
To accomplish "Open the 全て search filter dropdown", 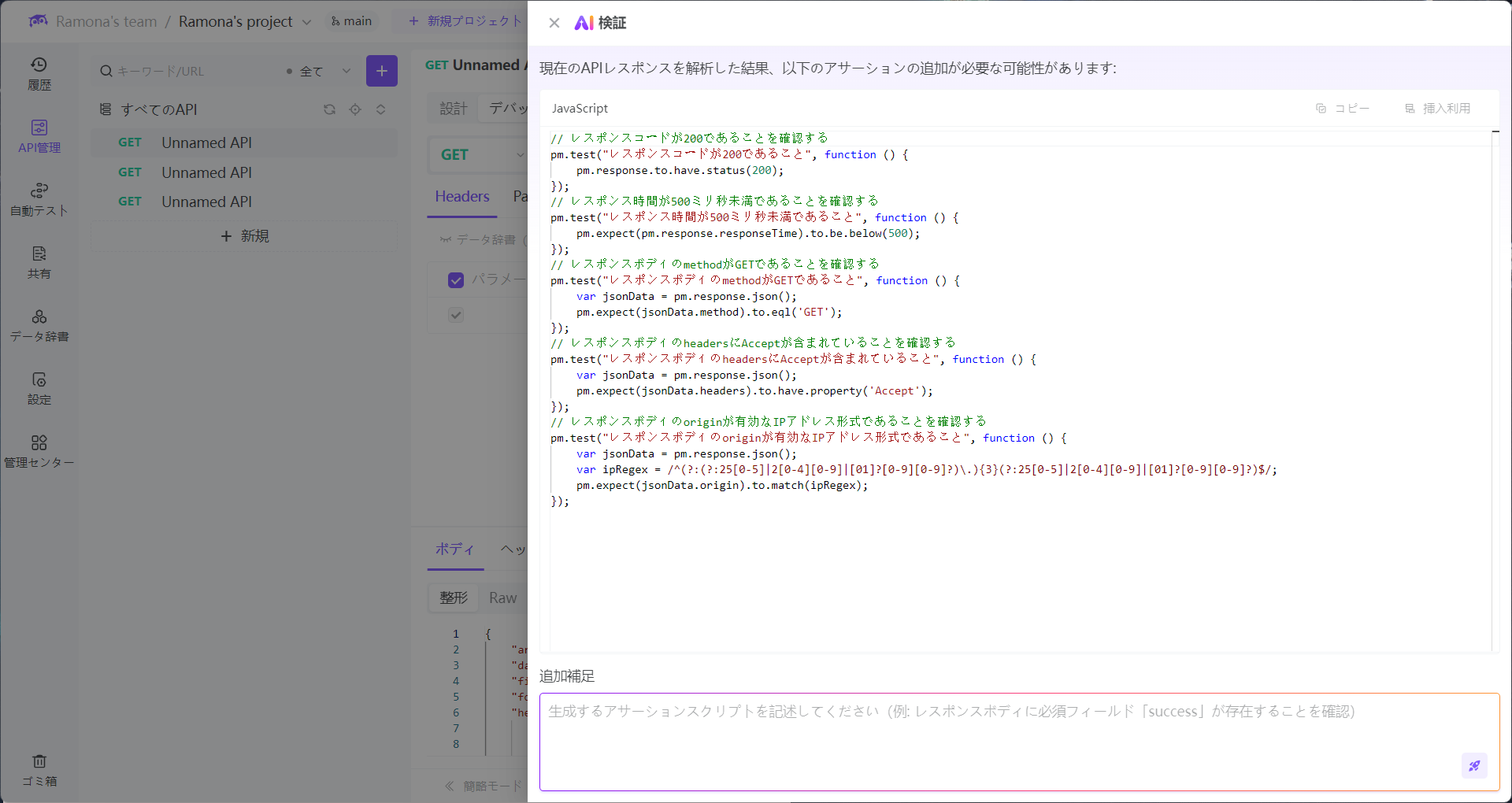I will coord(324,71).
